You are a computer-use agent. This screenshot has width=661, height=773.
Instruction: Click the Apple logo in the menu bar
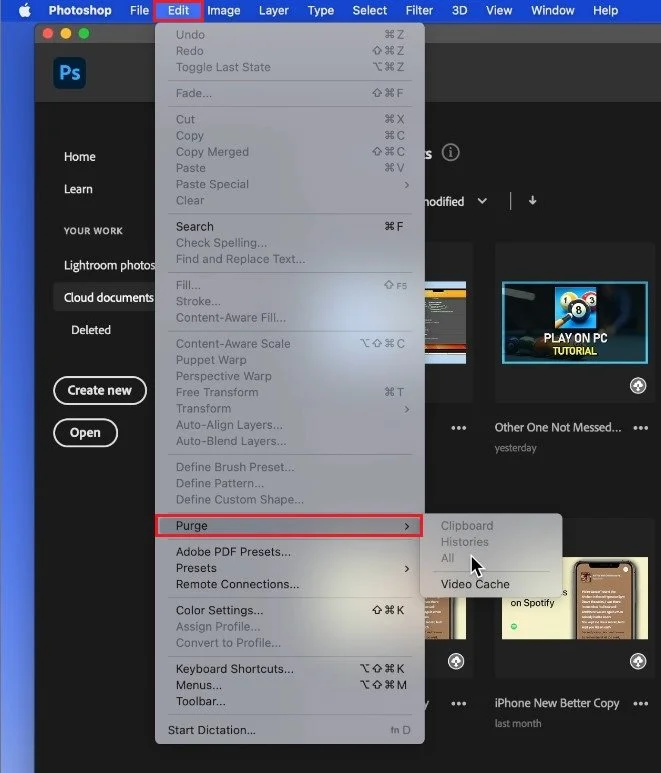point(24,10)
